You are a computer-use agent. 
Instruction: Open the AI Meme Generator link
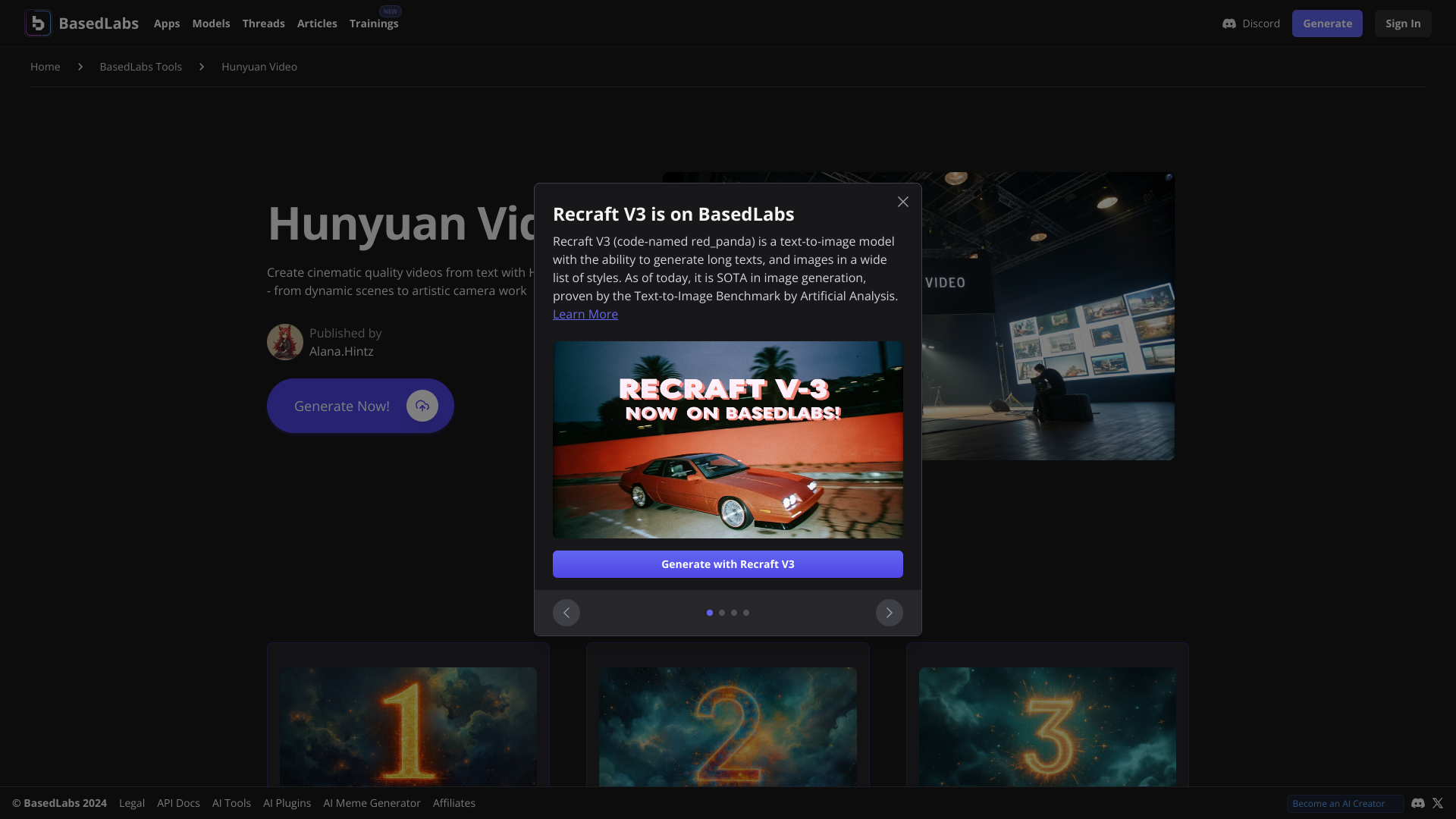click(x=372, y=803)
